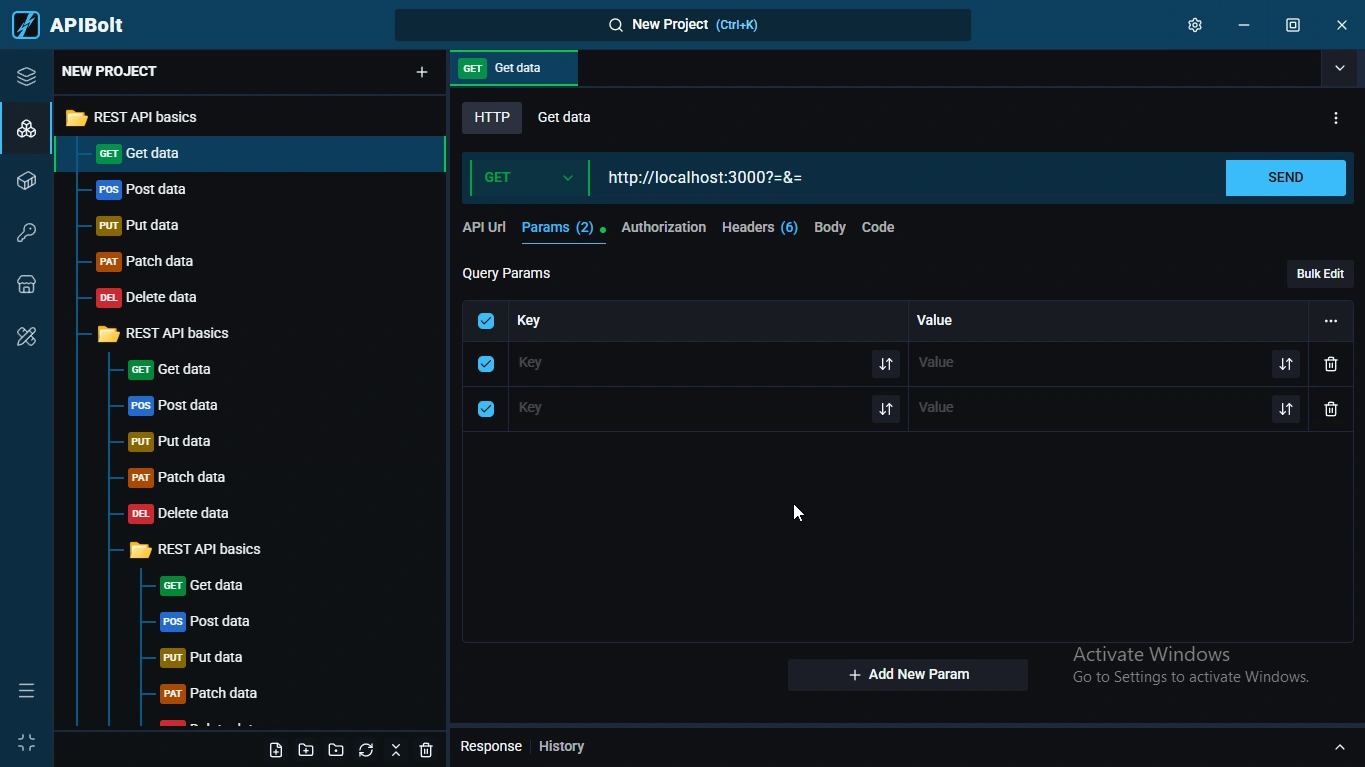Click the refresh icon in sidebar footer

[366, 750]
